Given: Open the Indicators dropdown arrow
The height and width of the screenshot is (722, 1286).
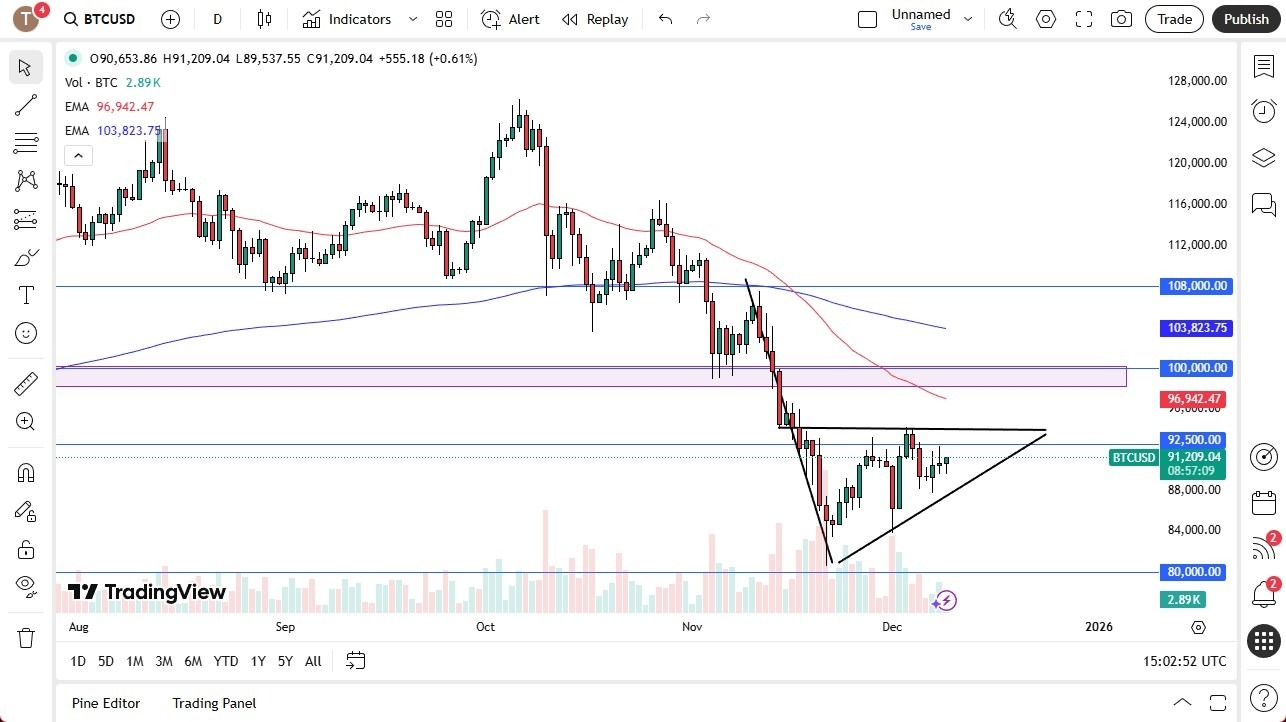Looking at the screenshot, I should (x=412, y=19).
